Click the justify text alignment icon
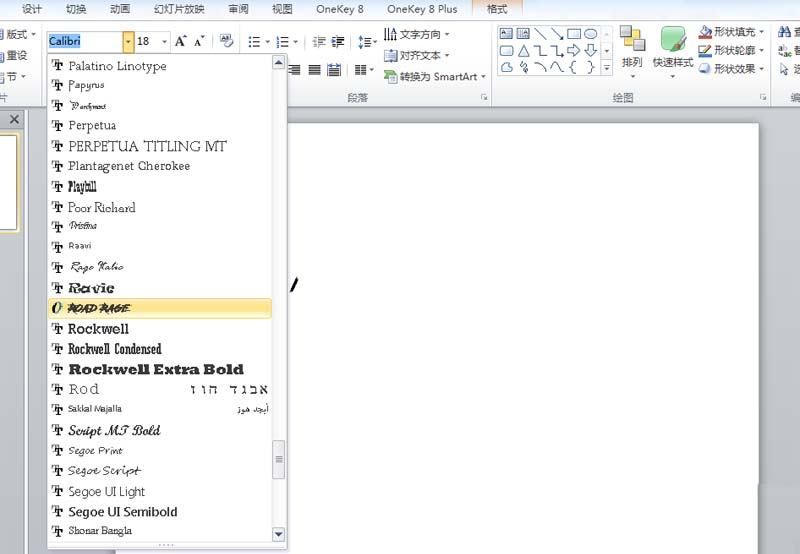Image resolution: width=800 pixels, height=554 pixels. point(314,69)
